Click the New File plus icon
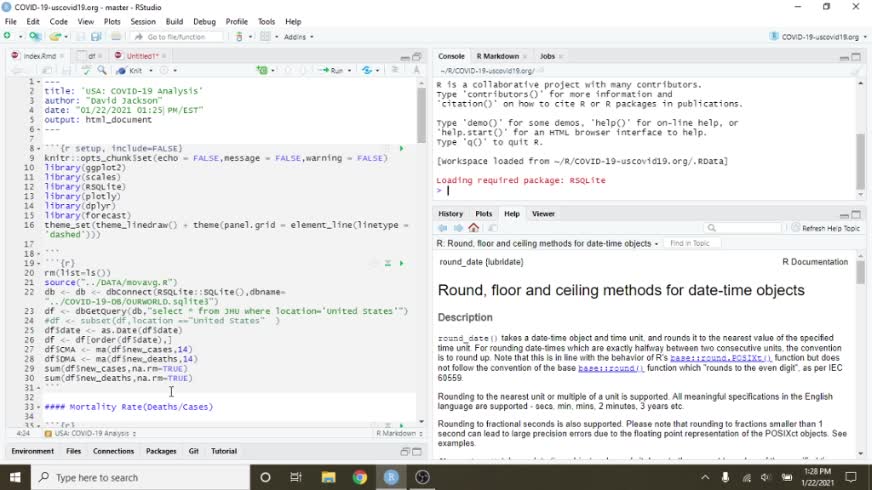The height and width of the screenshot is (490, 872). pyautogui.click(x=7, y=37)
